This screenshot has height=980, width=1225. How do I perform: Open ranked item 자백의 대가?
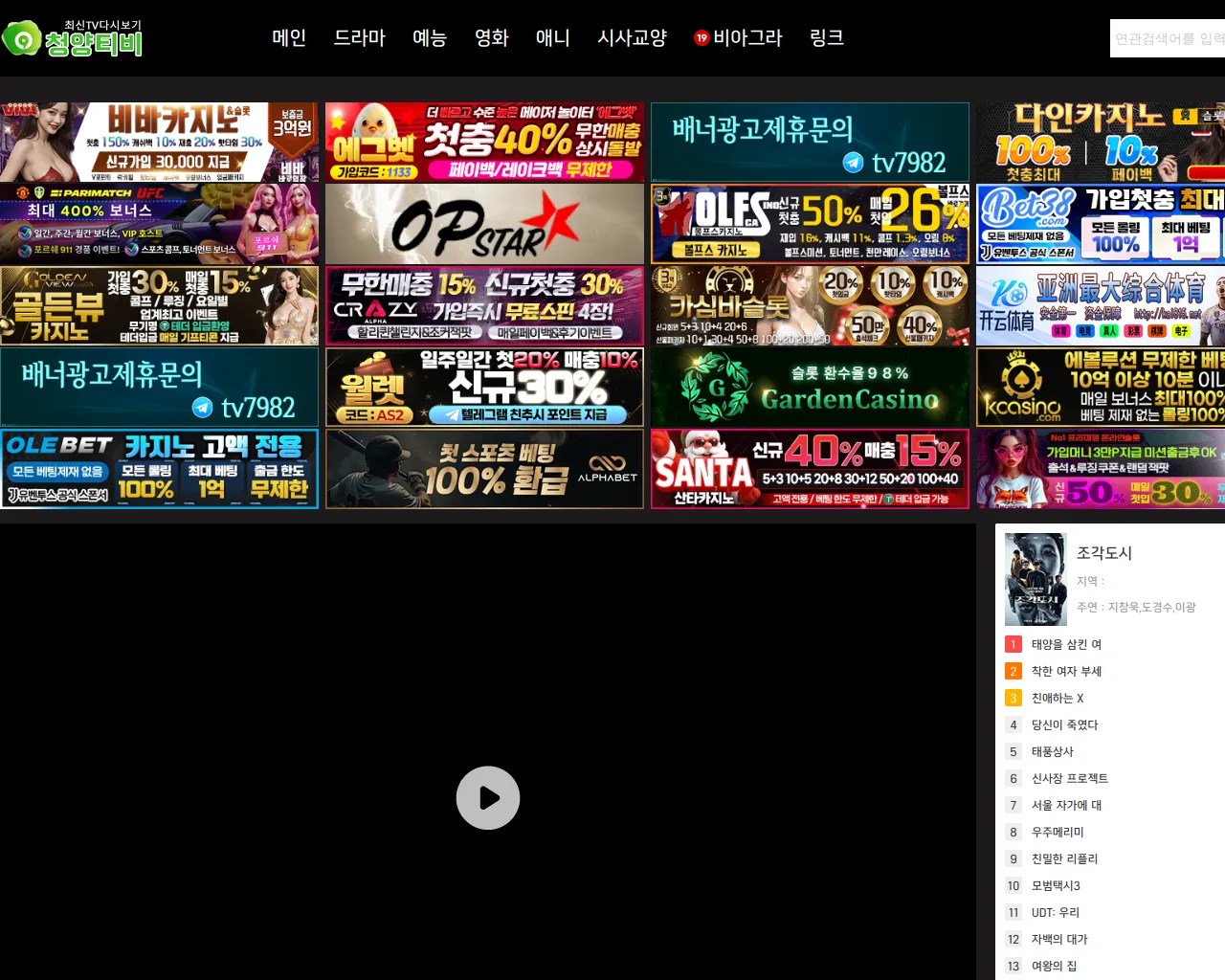(x=1059, y=939)
